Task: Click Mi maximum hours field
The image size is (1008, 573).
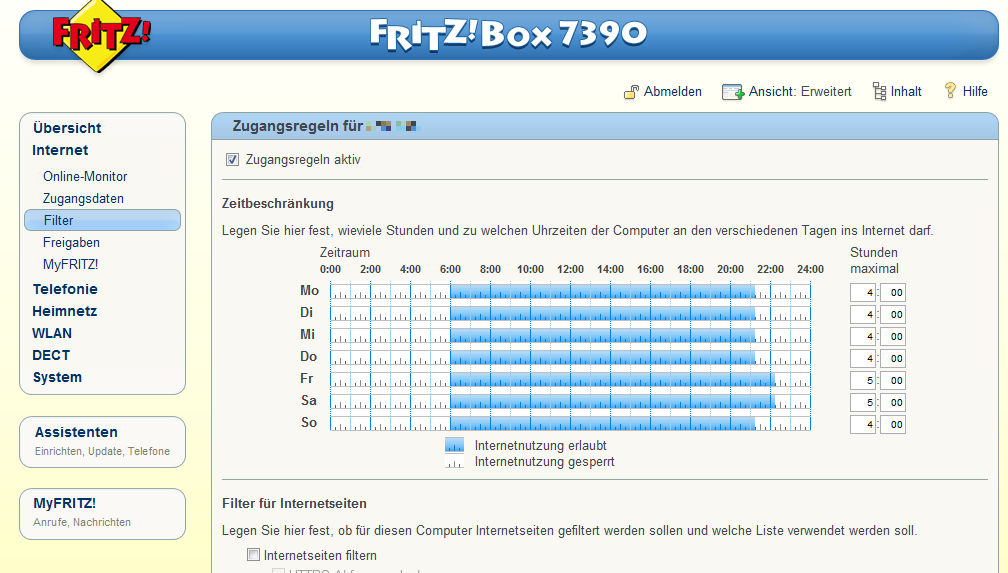Action: coord(863,336)
